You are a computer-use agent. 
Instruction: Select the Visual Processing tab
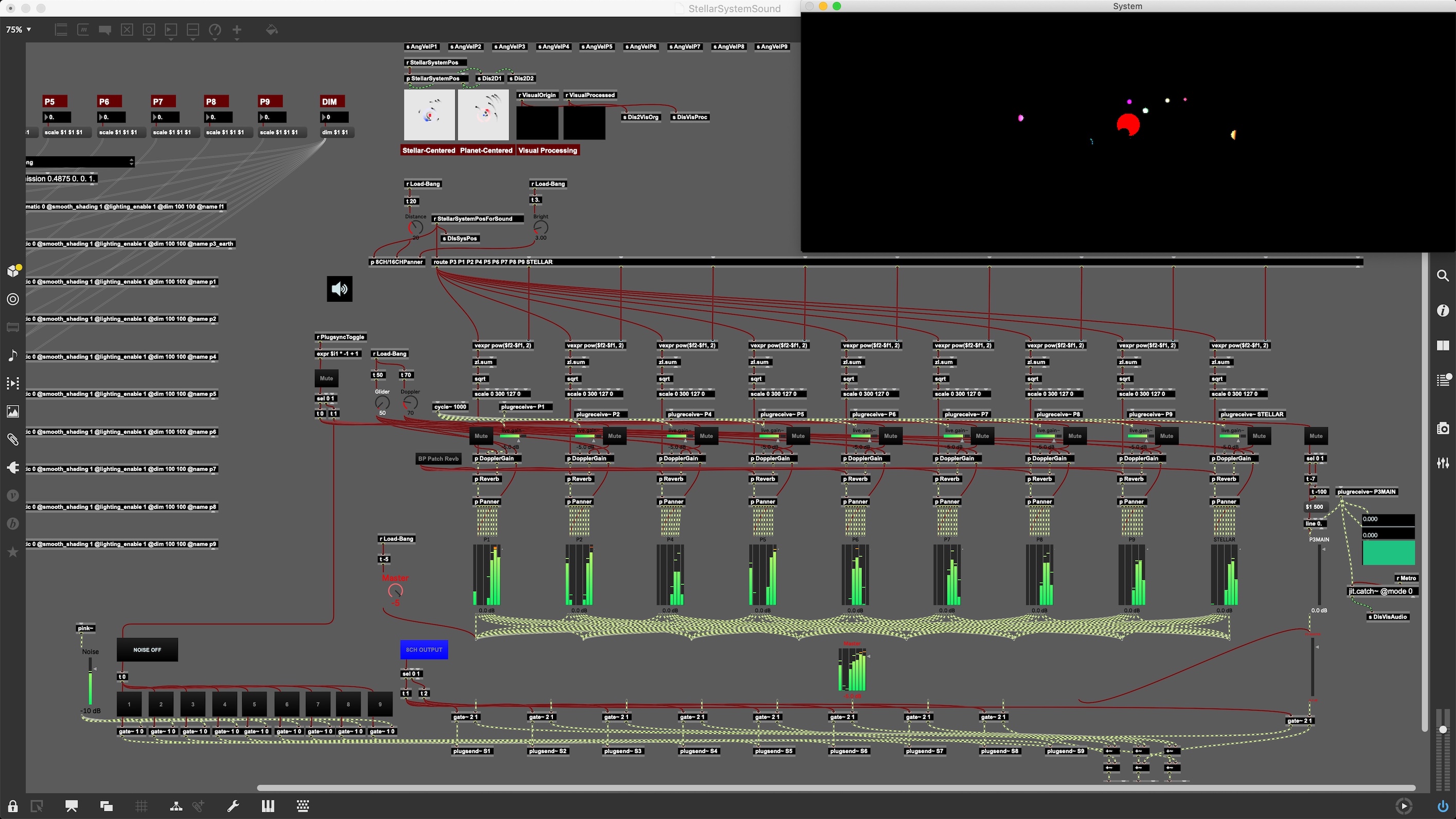(547, 150)
